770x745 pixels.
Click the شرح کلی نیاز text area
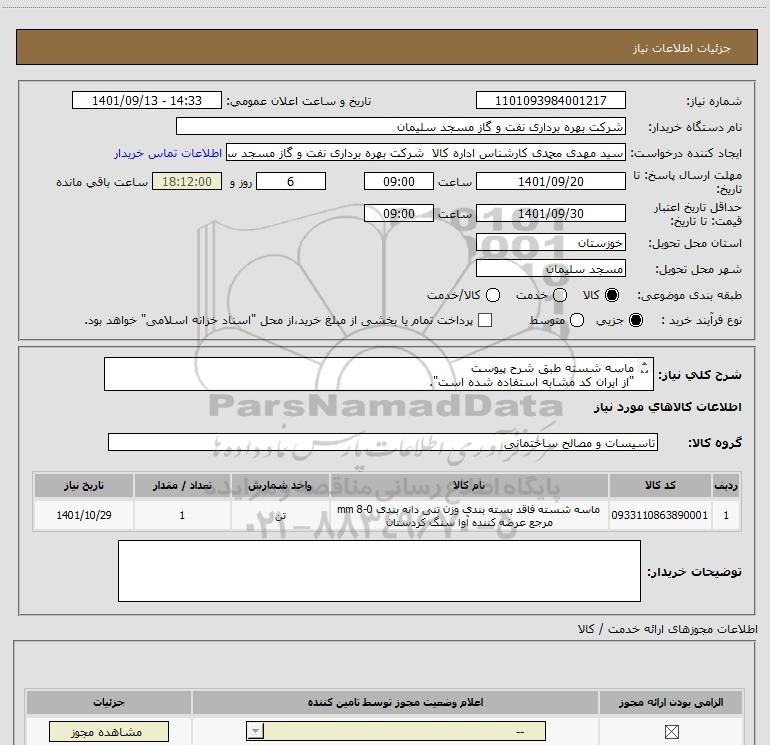[x=379, y=375]
